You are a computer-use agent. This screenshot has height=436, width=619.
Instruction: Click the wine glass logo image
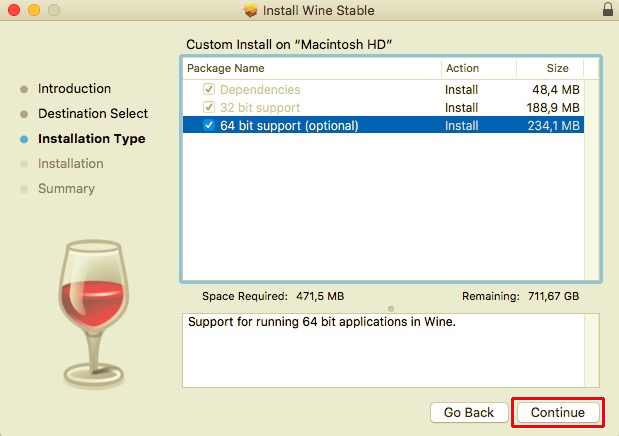click(94, 314)
